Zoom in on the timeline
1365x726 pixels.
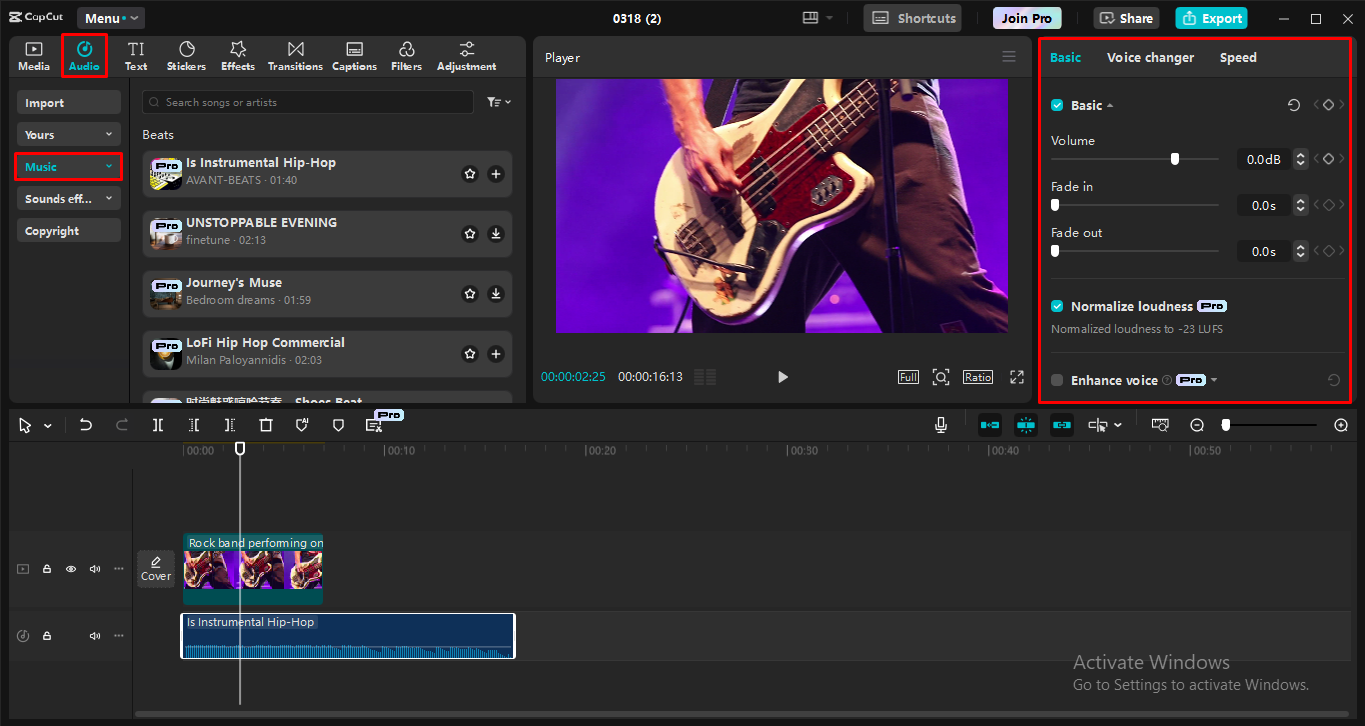pos(1340,424)
